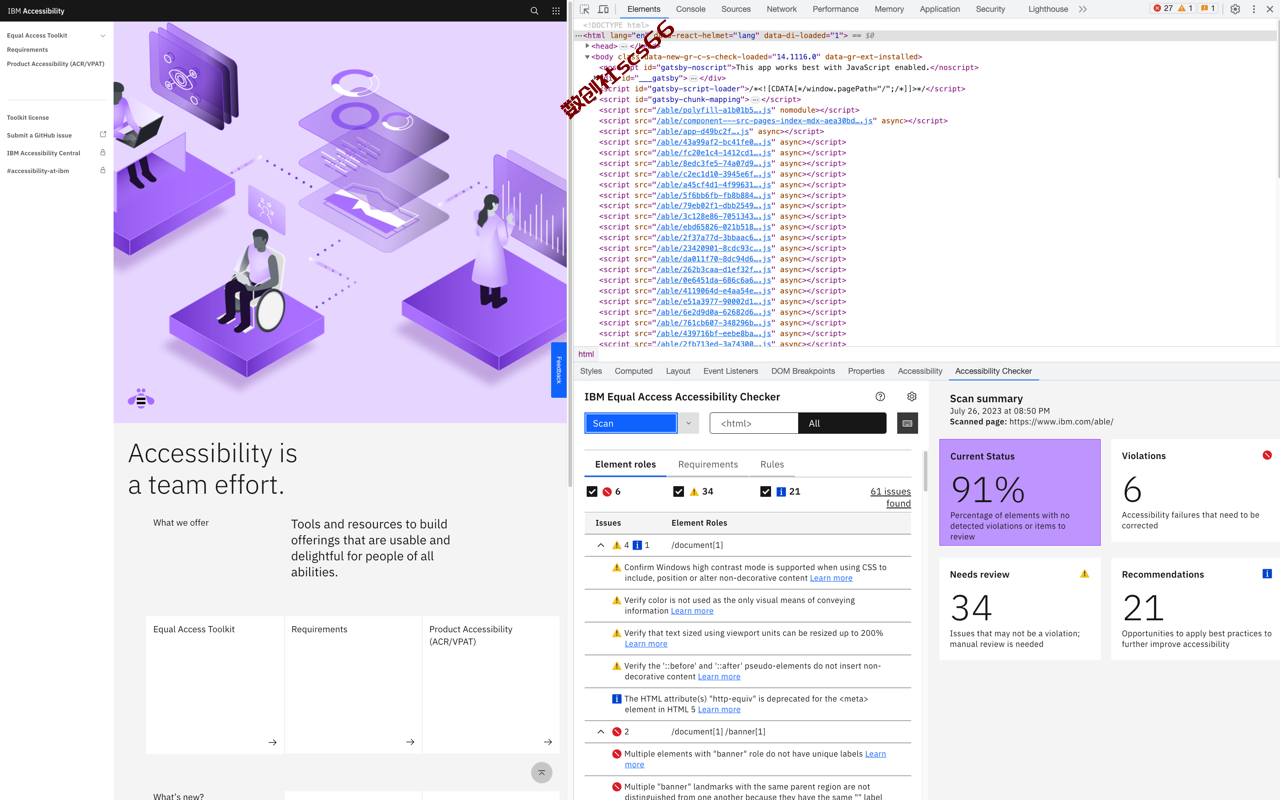Click violation icon for banner unique labels issue
The width and height of the screenshot is (1280, 800).
[616, 754]
